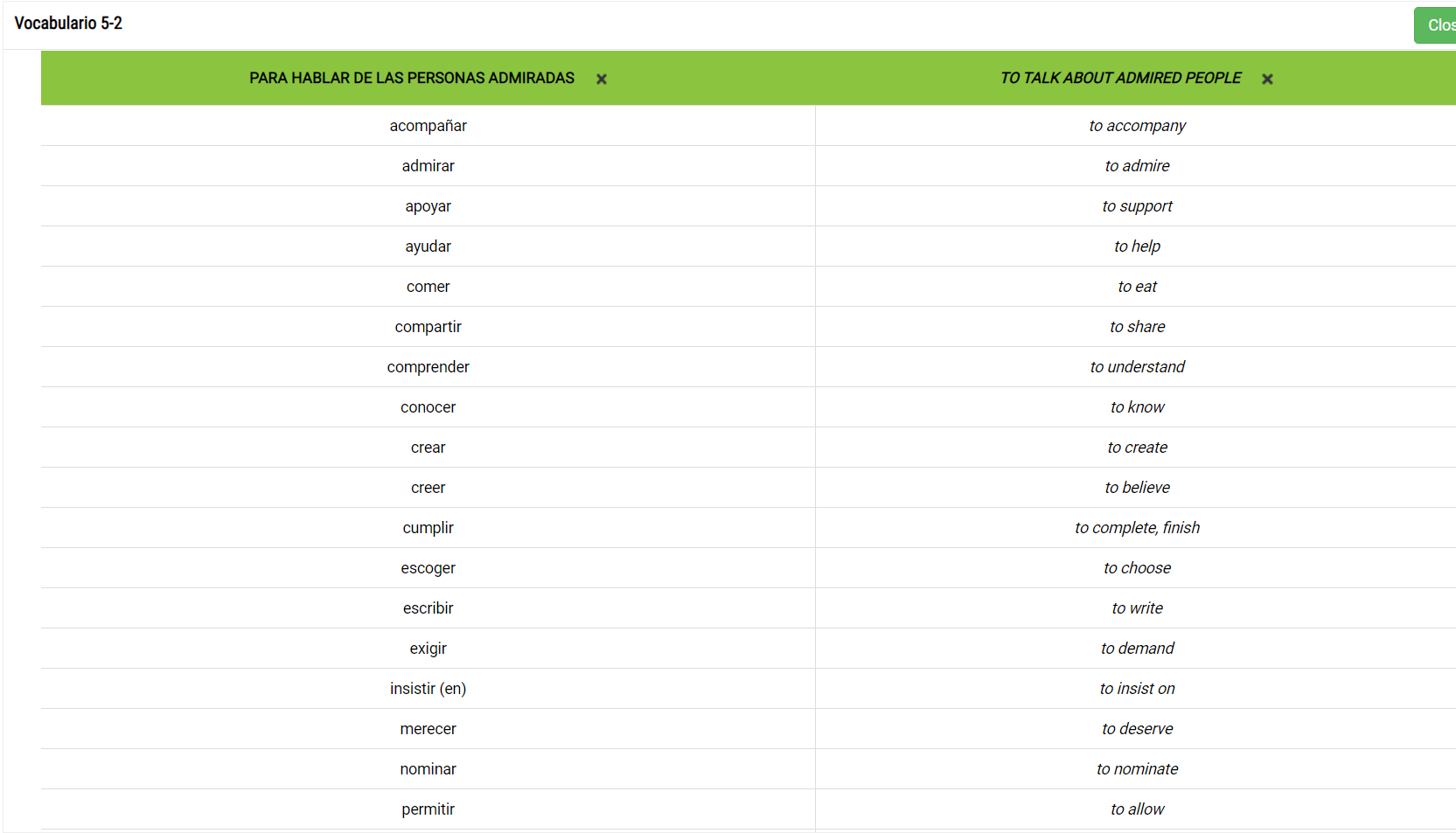Click the Vocabulario 5-2 title
1456x833 pixels.
click(x=68, y=24)
